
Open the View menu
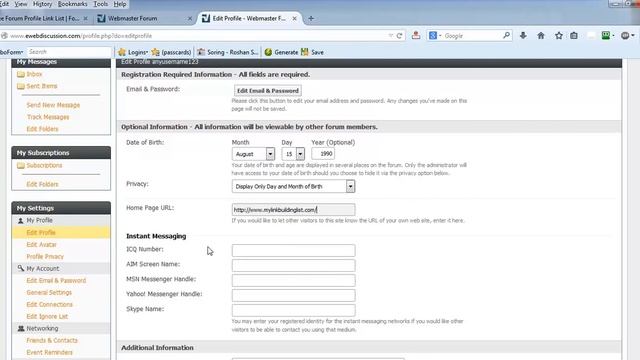click(21, 4)
